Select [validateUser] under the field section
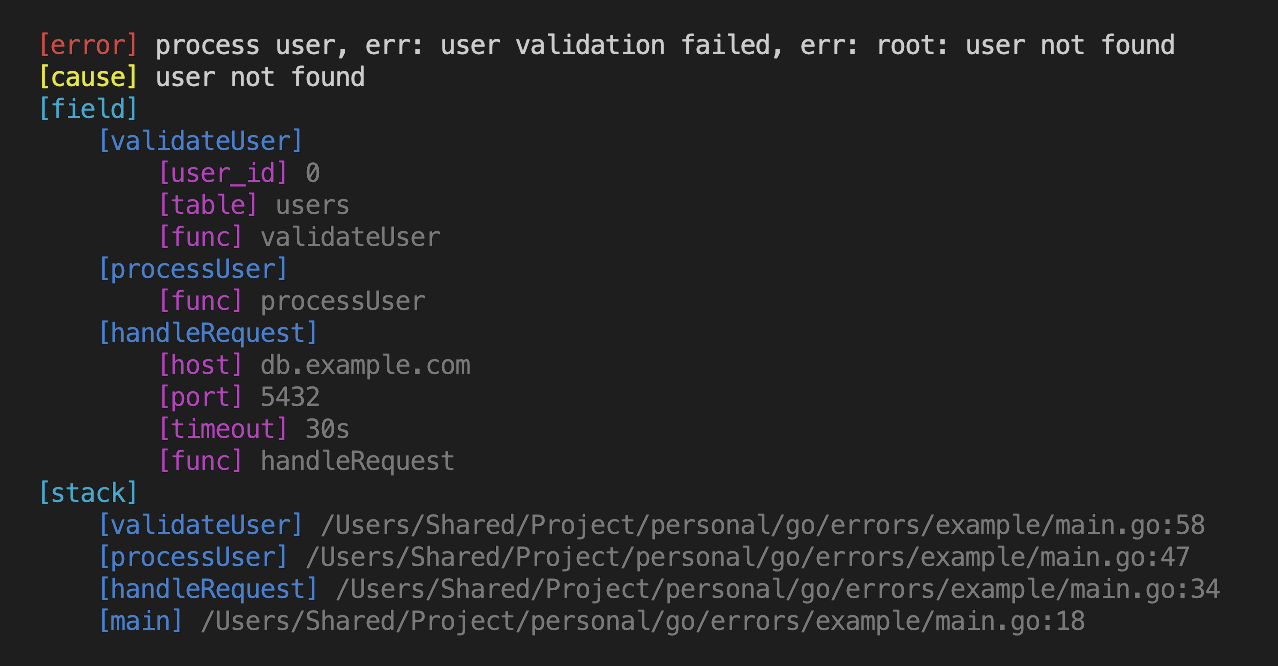 pyautogui.click(x=200, y=141)
